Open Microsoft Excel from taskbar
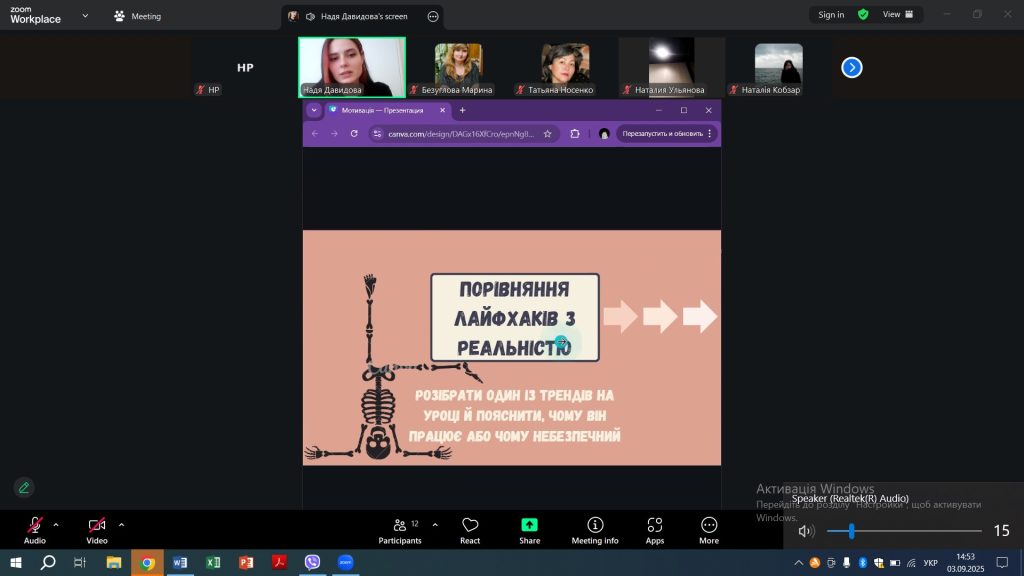1024x576 pixels. point(213,562)
